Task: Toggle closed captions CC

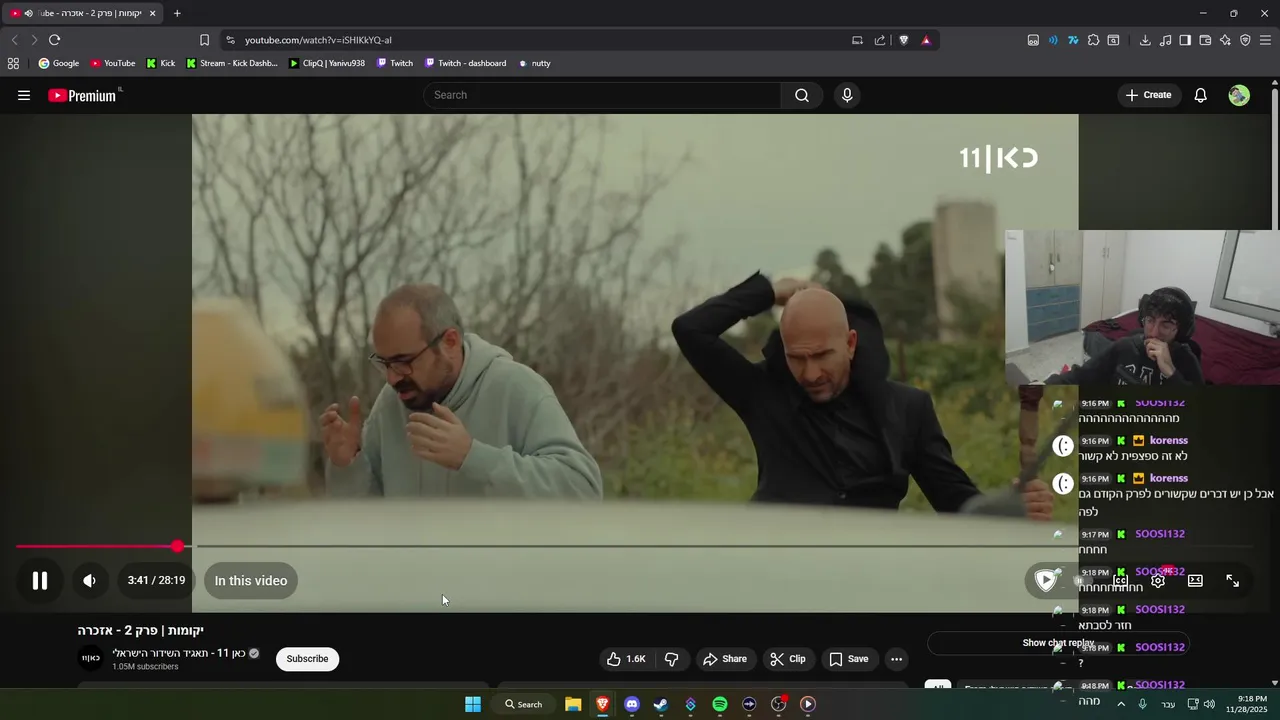Action: tap(1121, 580)
